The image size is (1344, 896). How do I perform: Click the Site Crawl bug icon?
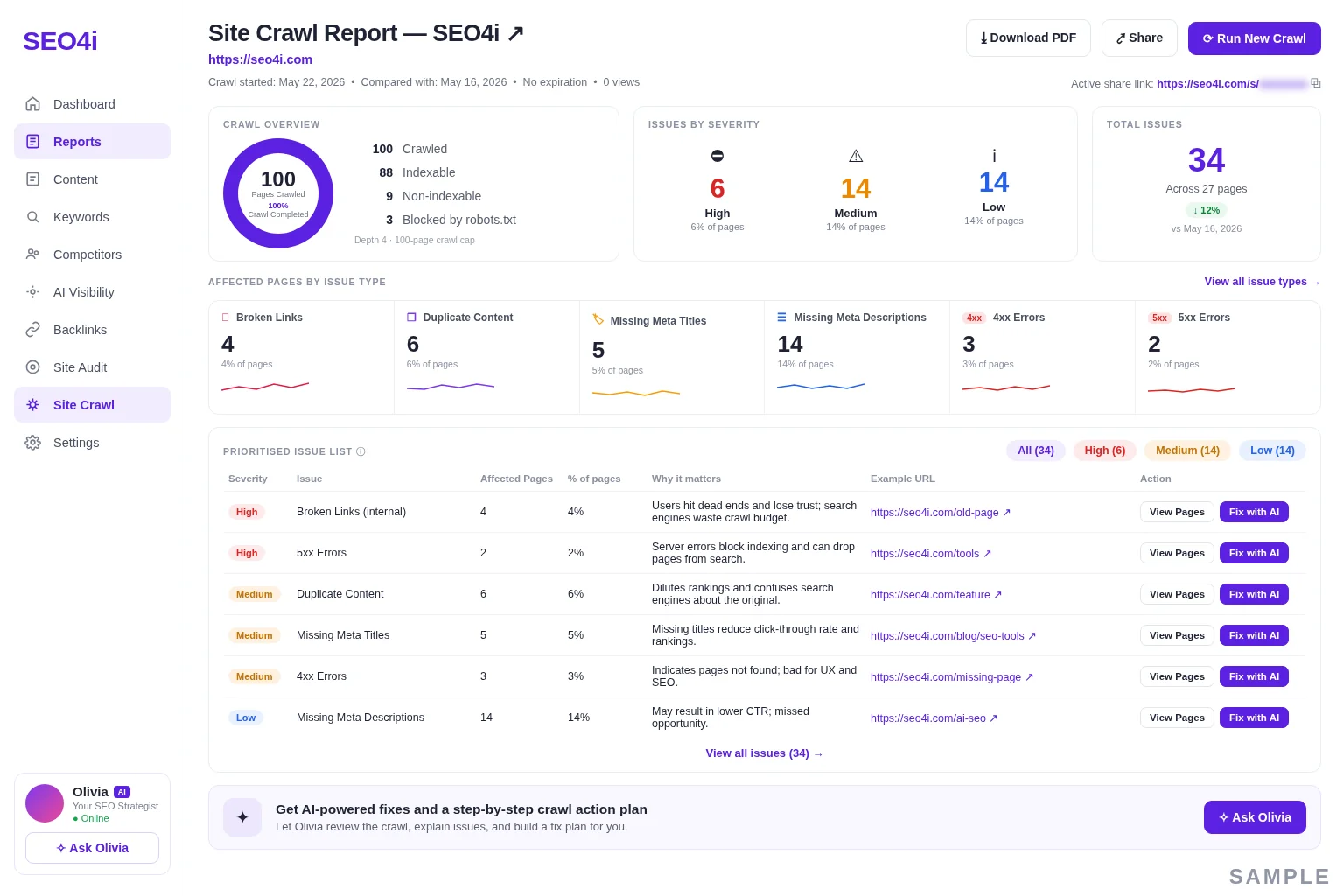tap(32, 405)
